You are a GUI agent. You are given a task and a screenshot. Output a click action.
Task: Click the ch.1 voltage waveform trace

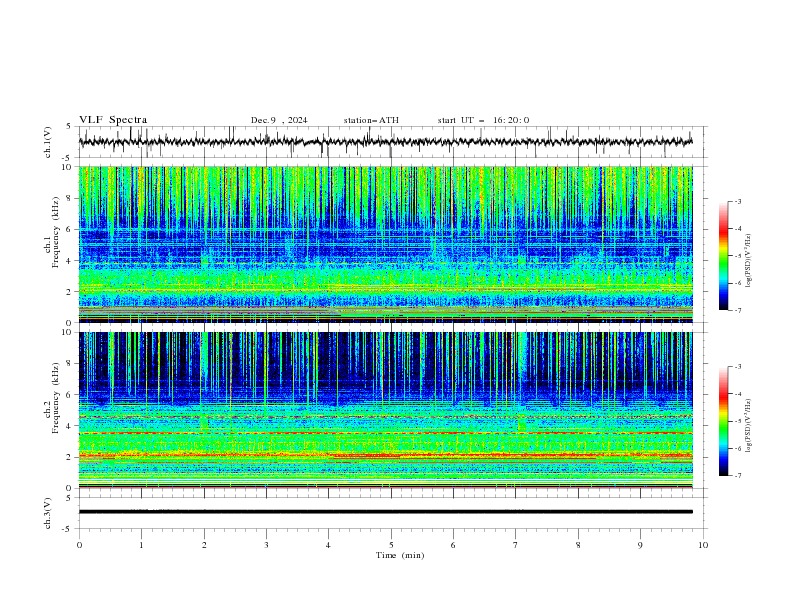point(385,142)
